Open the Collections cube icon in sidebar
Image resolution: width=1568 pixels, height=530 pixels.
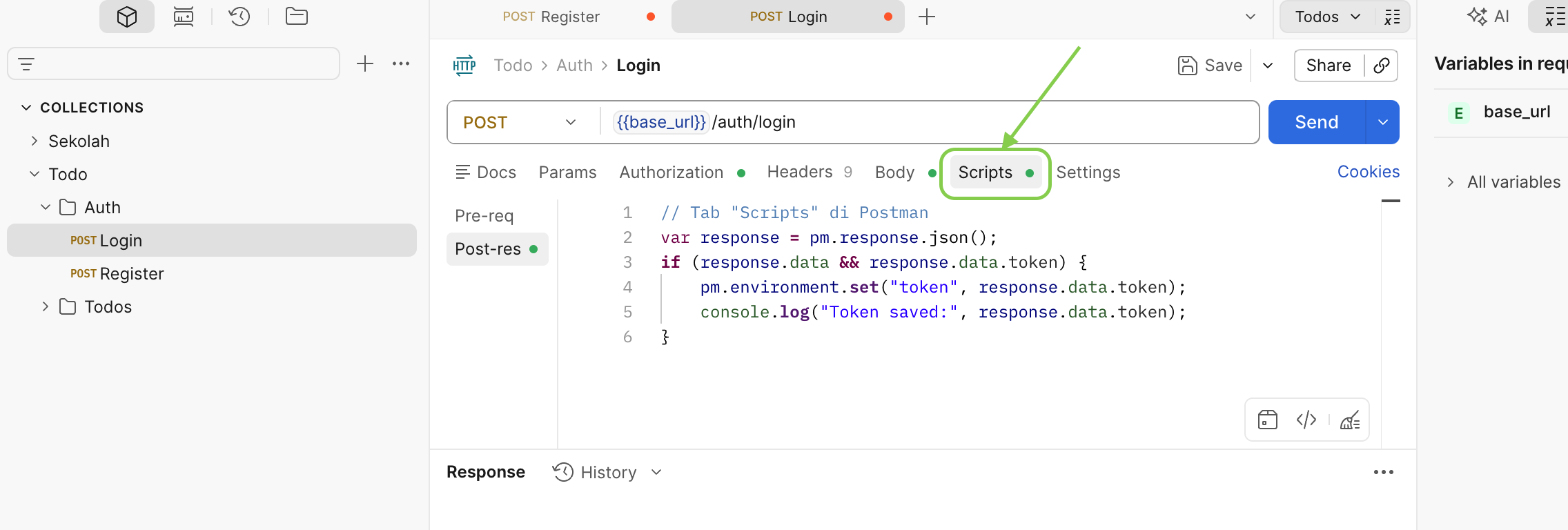127,17
